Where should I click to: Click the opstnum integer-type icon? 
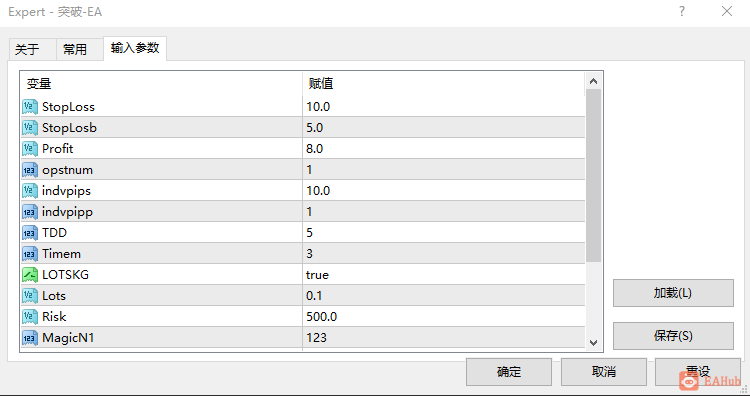30,170
